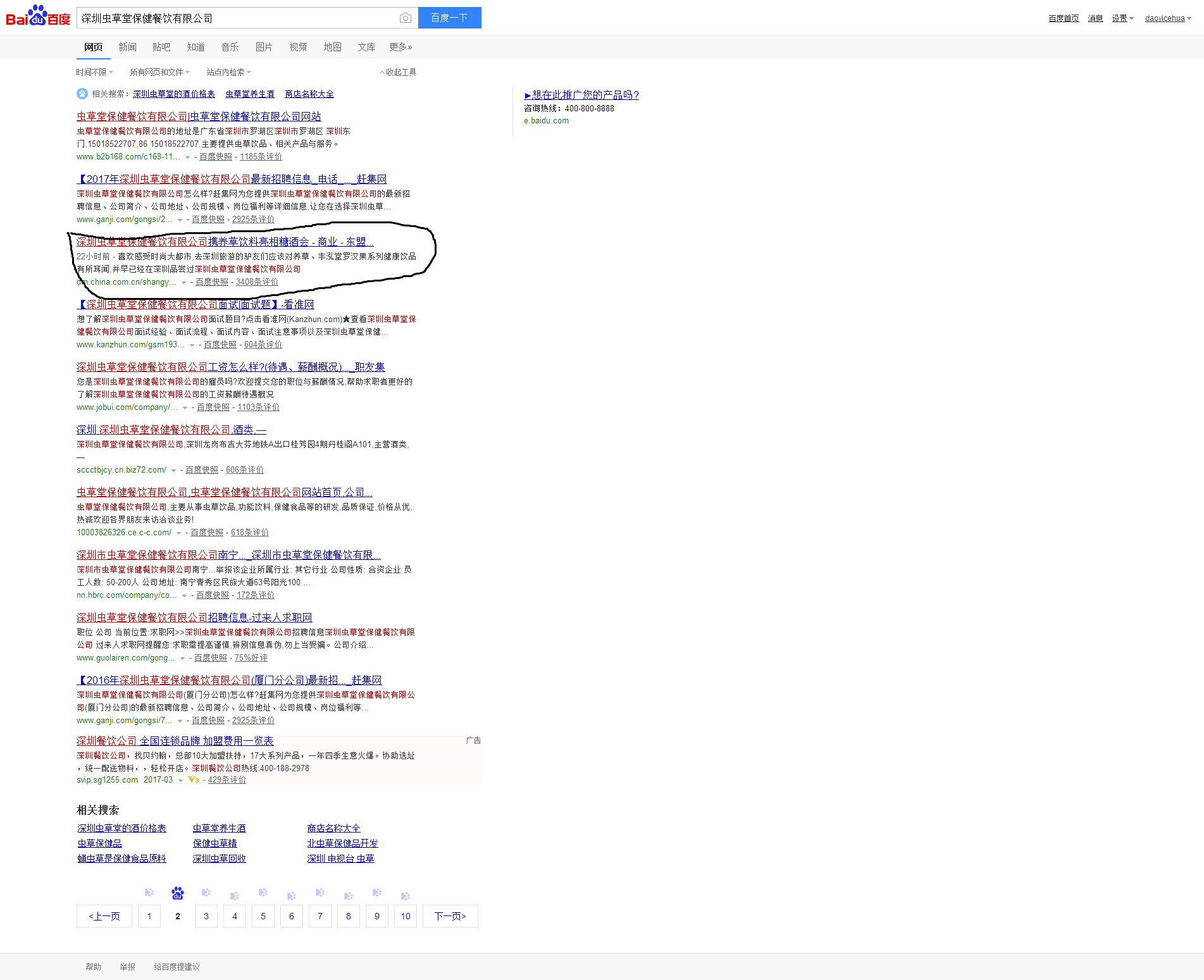Open bottom related search 深圳虫草回收
The width and height of the screenshot is (1204, 980).
pos(219,859)
